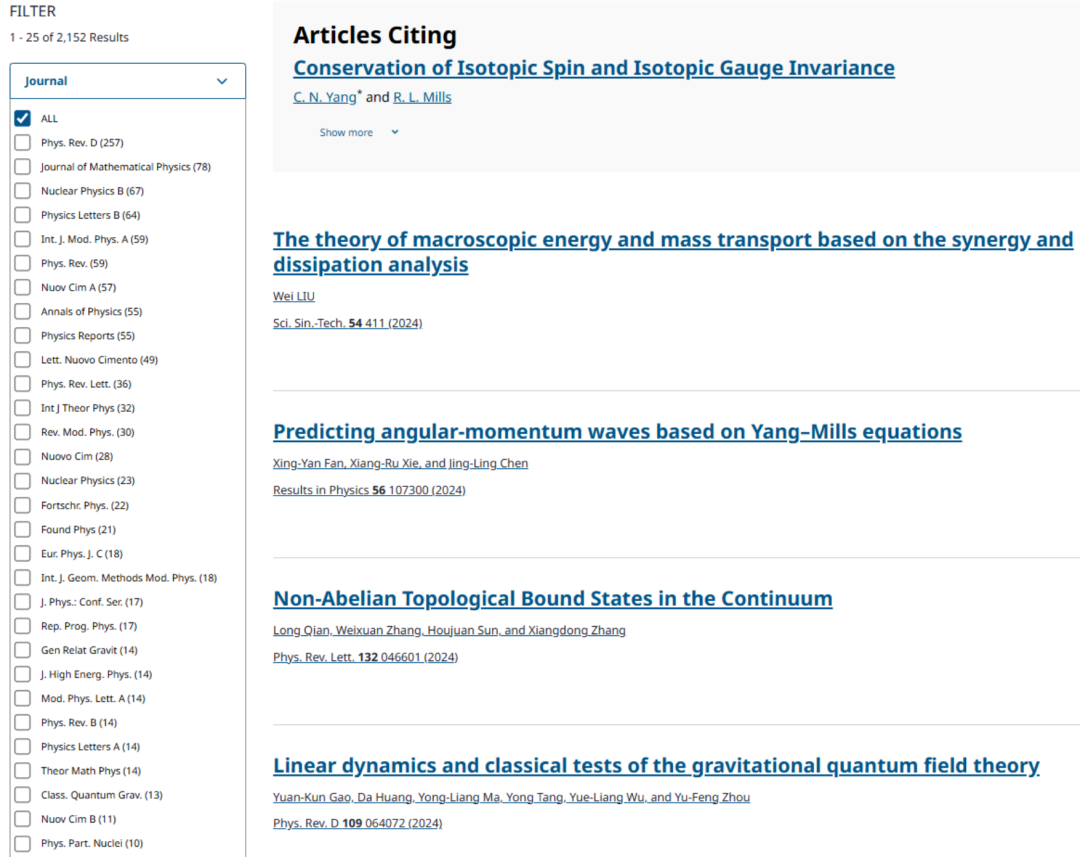Open Predicting angular-momentum waves article
Viewport: 1080px width, 857px height.
(x=617, y=431)
